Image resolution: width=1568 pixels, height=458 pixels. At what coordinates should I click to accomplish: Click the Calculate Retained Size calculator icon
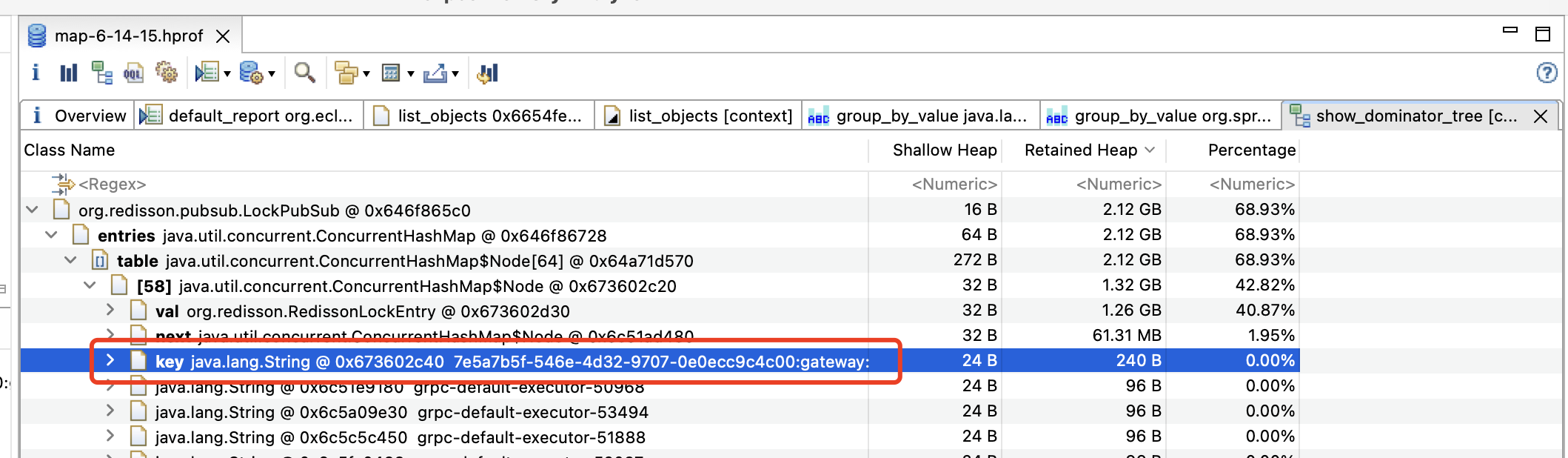pyautogui.click(x=391, y=73)
